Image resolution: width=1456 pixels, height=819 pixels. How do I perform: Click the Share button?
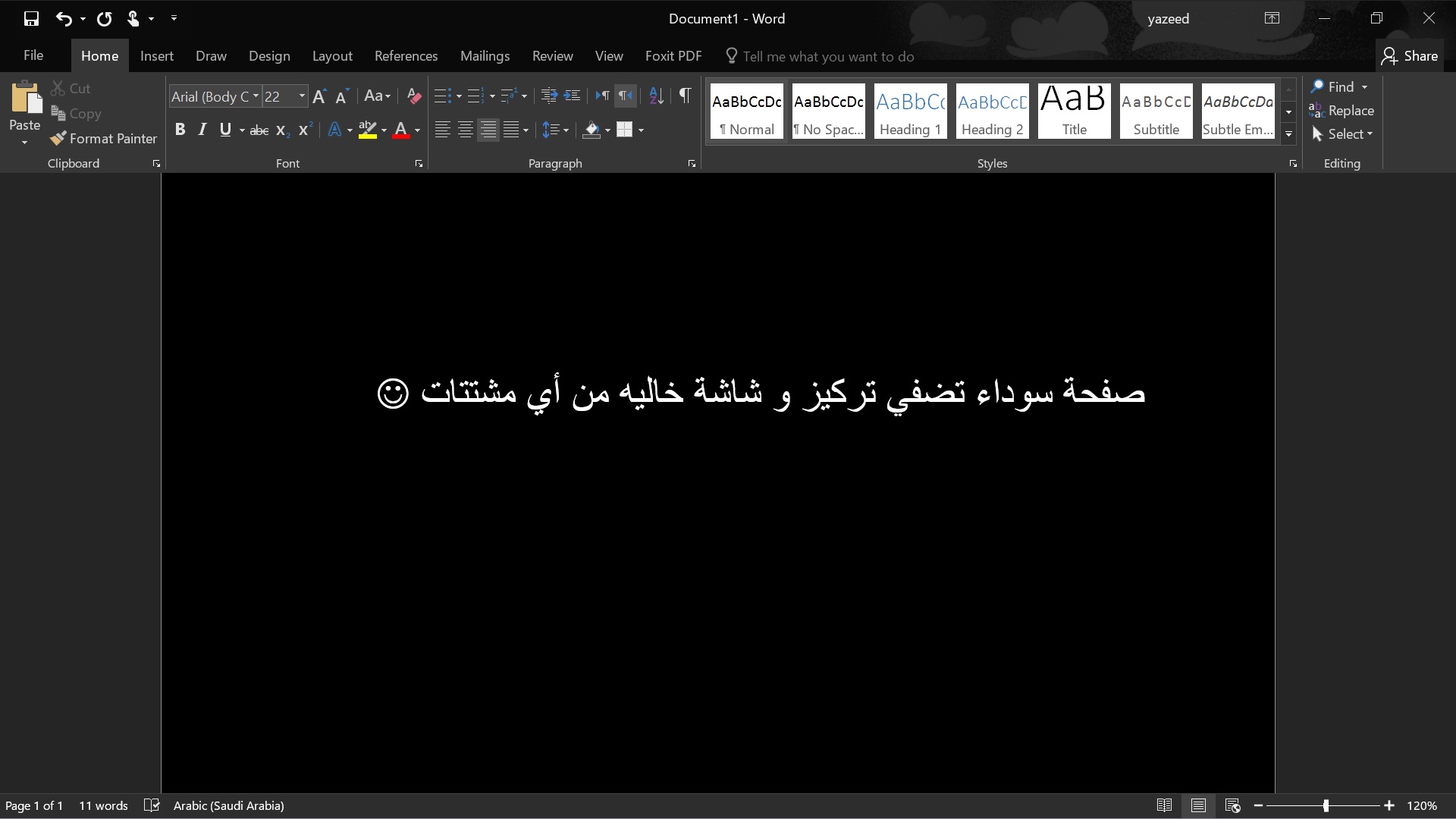tap(1410, 56)
